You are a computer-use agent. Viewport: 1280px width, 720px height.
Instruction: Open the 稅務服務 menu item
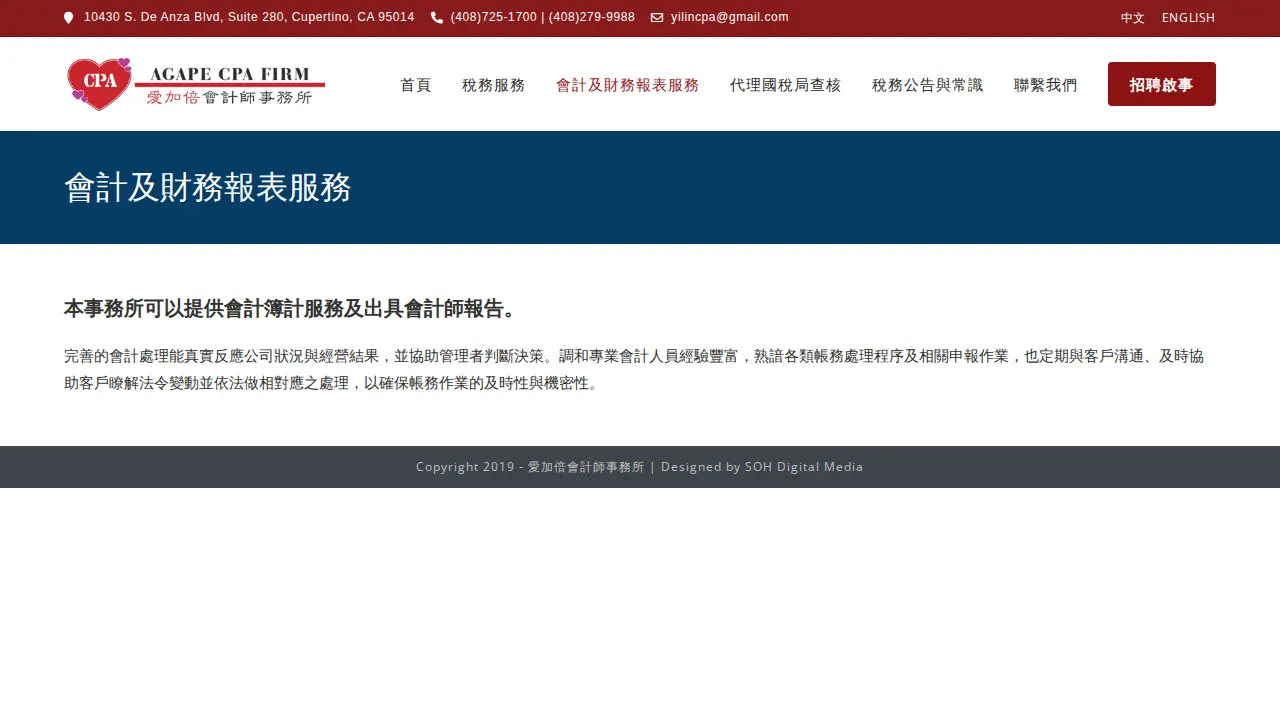[494, 85]
